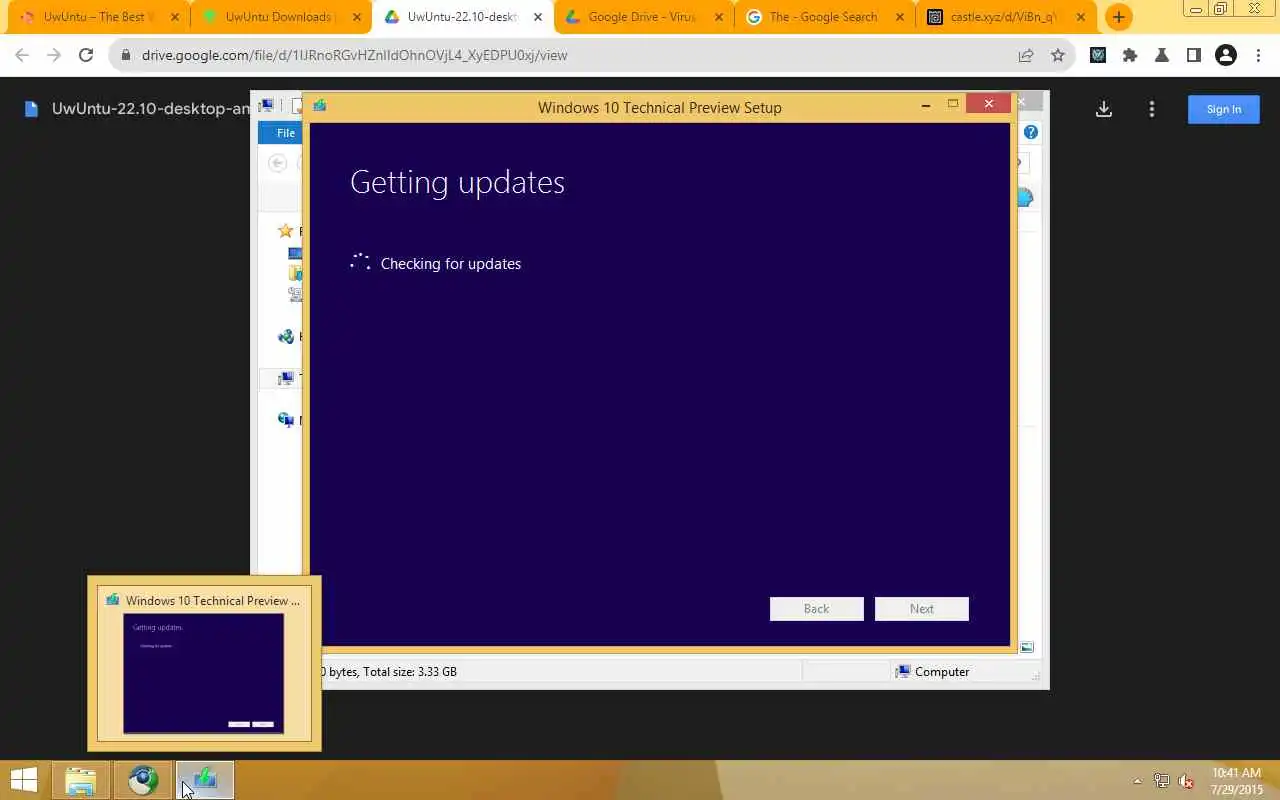Click the Back button in setup
The image size is (1280, 800).
coord(816,609)
